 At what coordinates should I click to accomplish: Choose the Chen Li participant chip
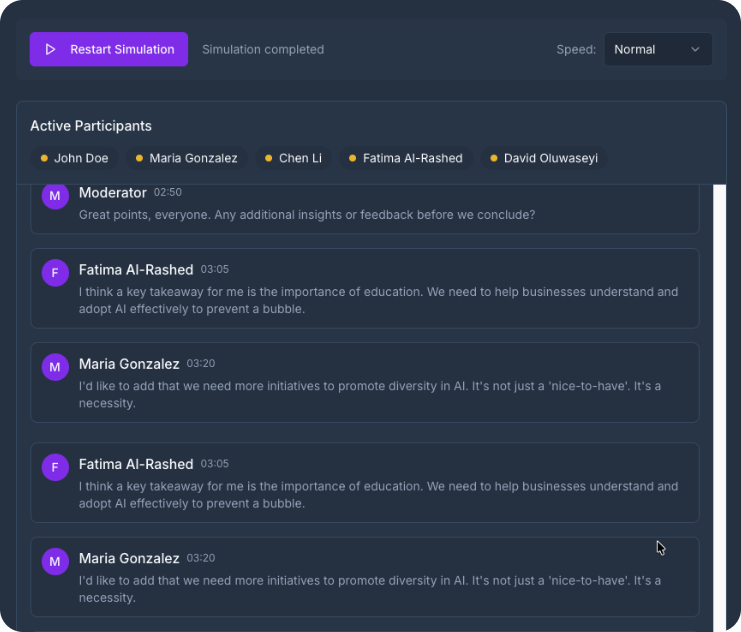tap(292, 158)
